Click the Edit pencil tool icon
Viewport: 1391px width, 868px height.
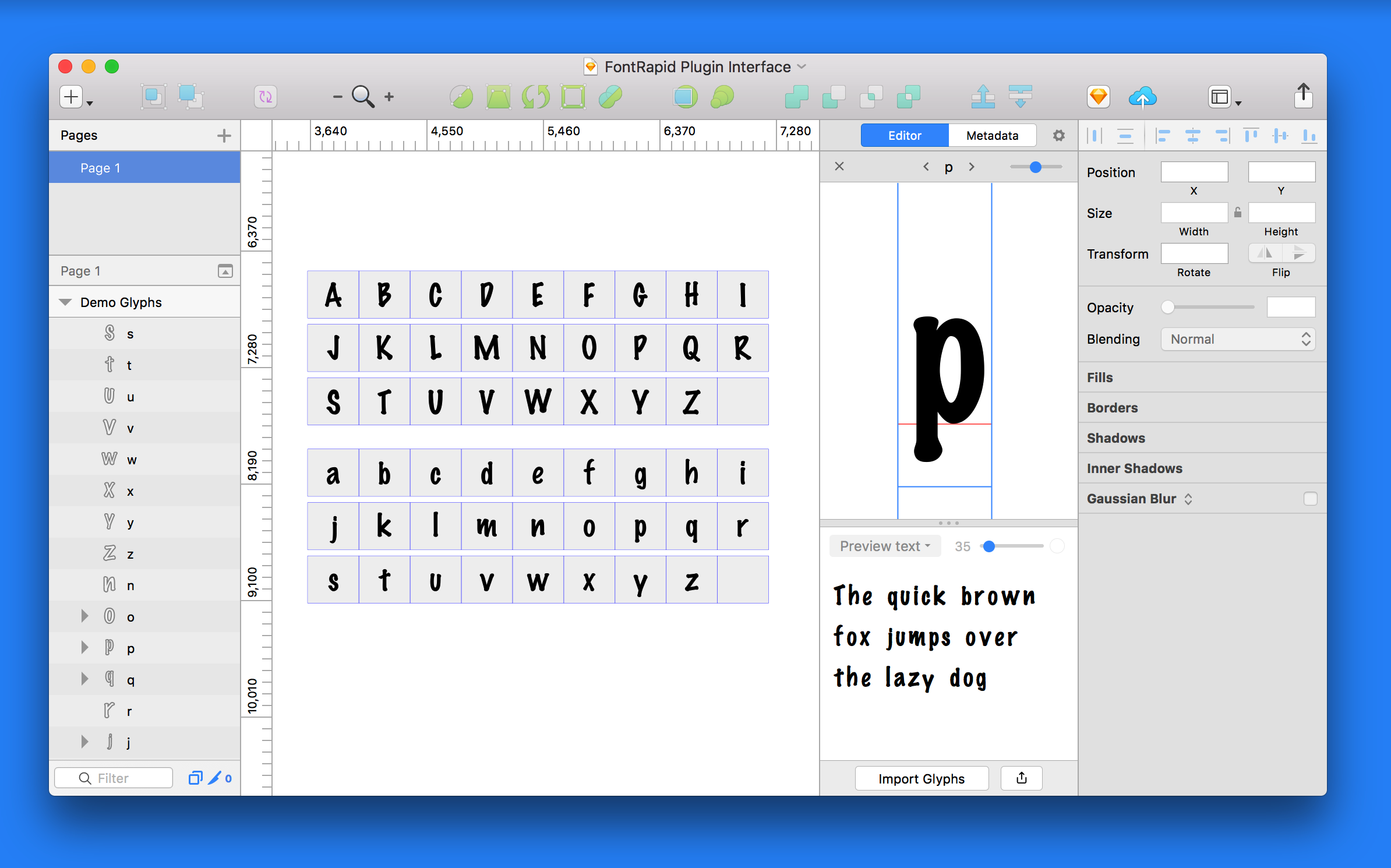pyautogui.click(x=461, y=97)
